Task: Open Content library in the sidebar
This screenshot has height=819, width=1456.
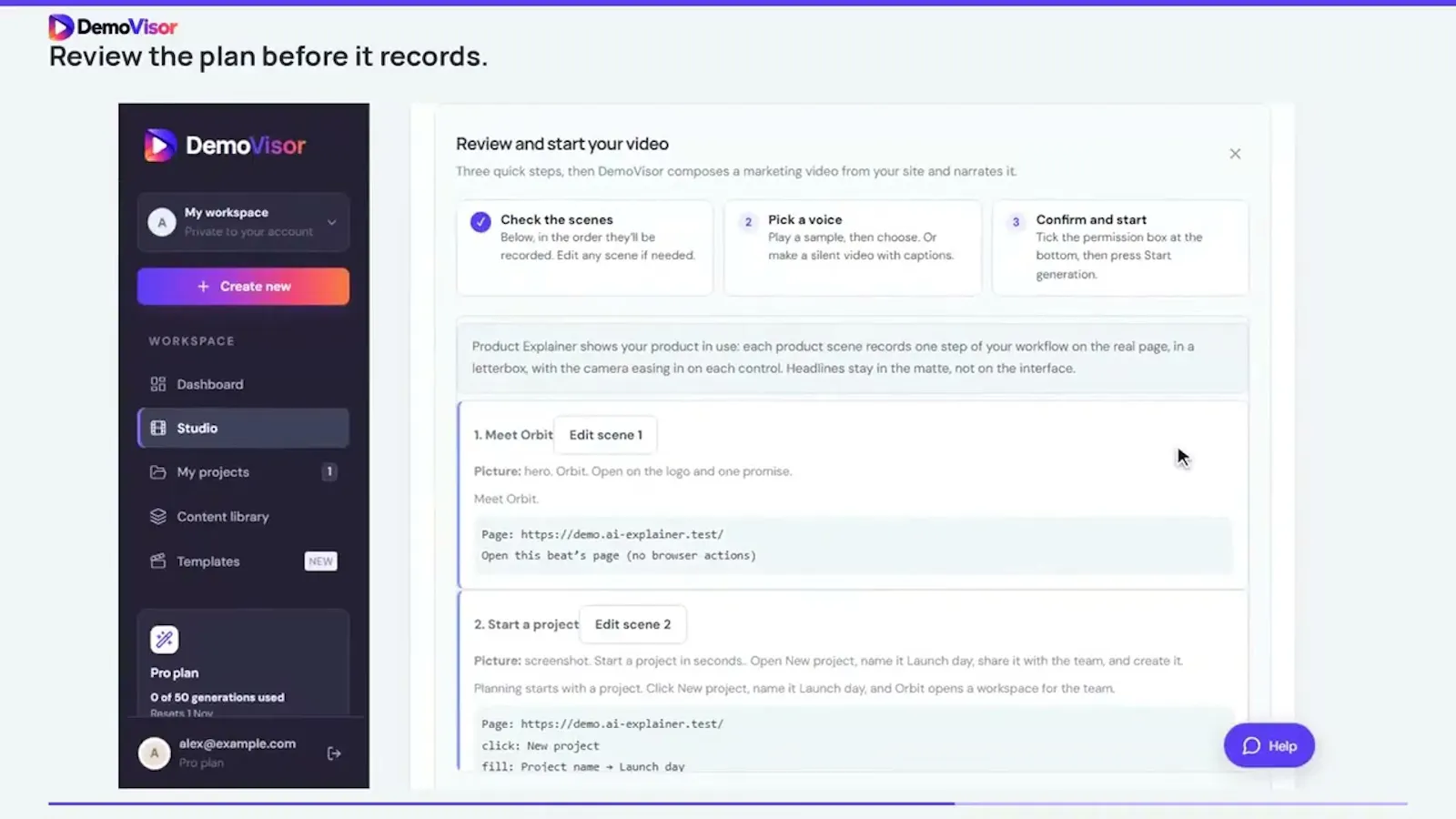Action: point(243,517)
